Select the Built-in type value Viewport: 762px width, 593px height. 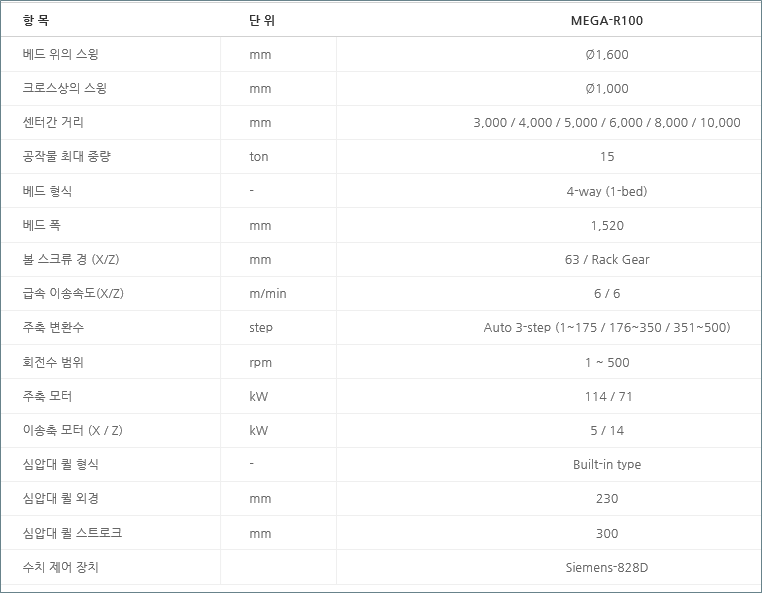click(x=606, y=464)
